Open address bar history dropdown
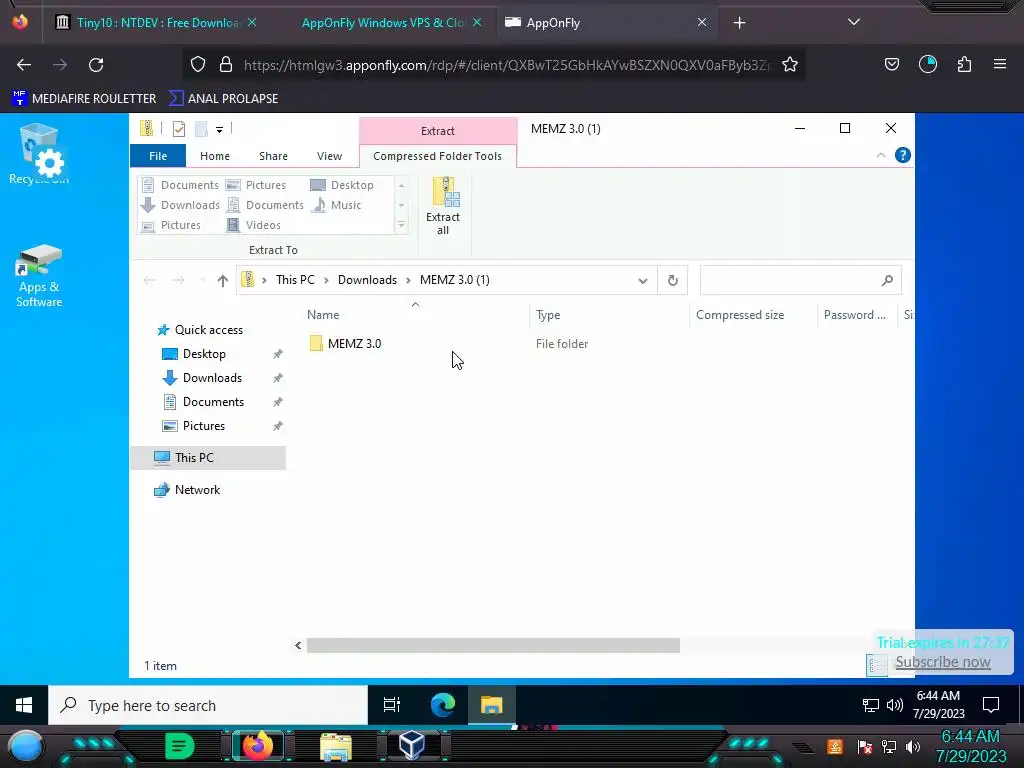 click(x=643, y=281)
